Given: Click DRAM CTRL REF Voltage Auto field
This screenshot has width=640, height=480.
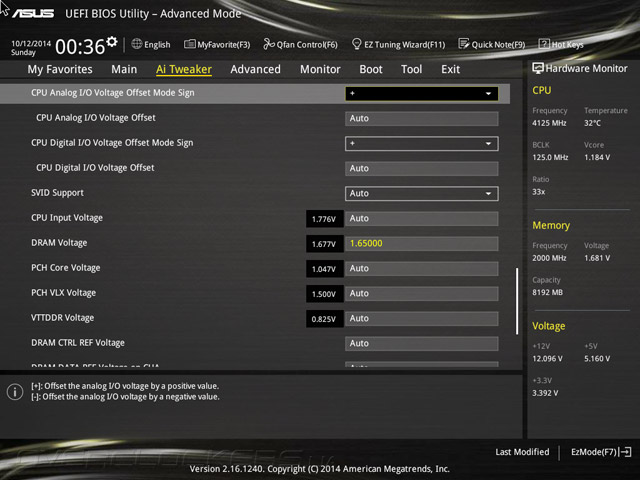Looking at the screenshot, I should (422, 343).
